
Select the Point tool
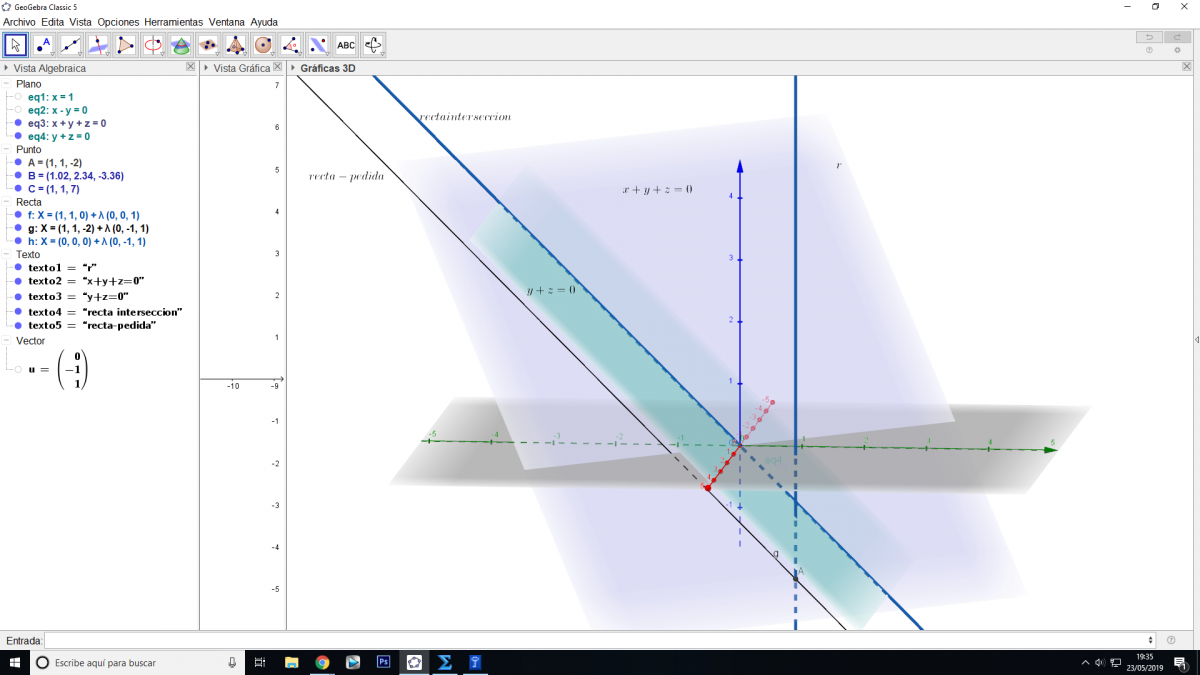coord(43,45)
